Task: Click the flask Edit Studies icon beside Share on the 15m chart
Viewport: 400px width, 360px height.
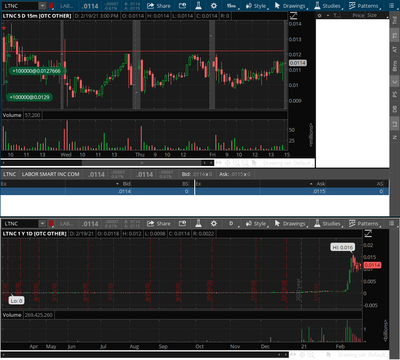Action: click(199, 6)
